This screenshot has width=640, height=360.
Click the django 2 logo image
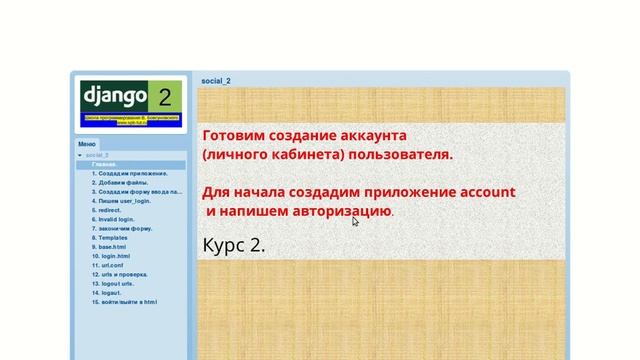[x=131, y=104]
